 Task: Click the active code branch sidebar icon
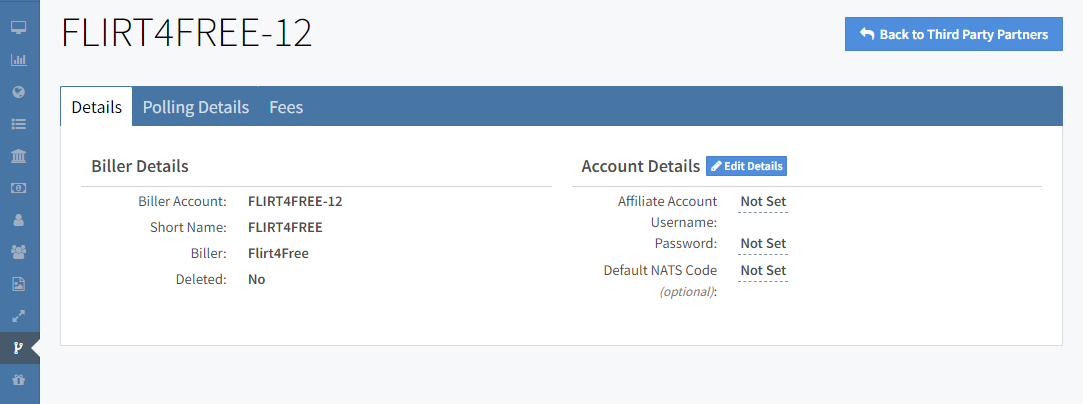[x=18, y=348]
